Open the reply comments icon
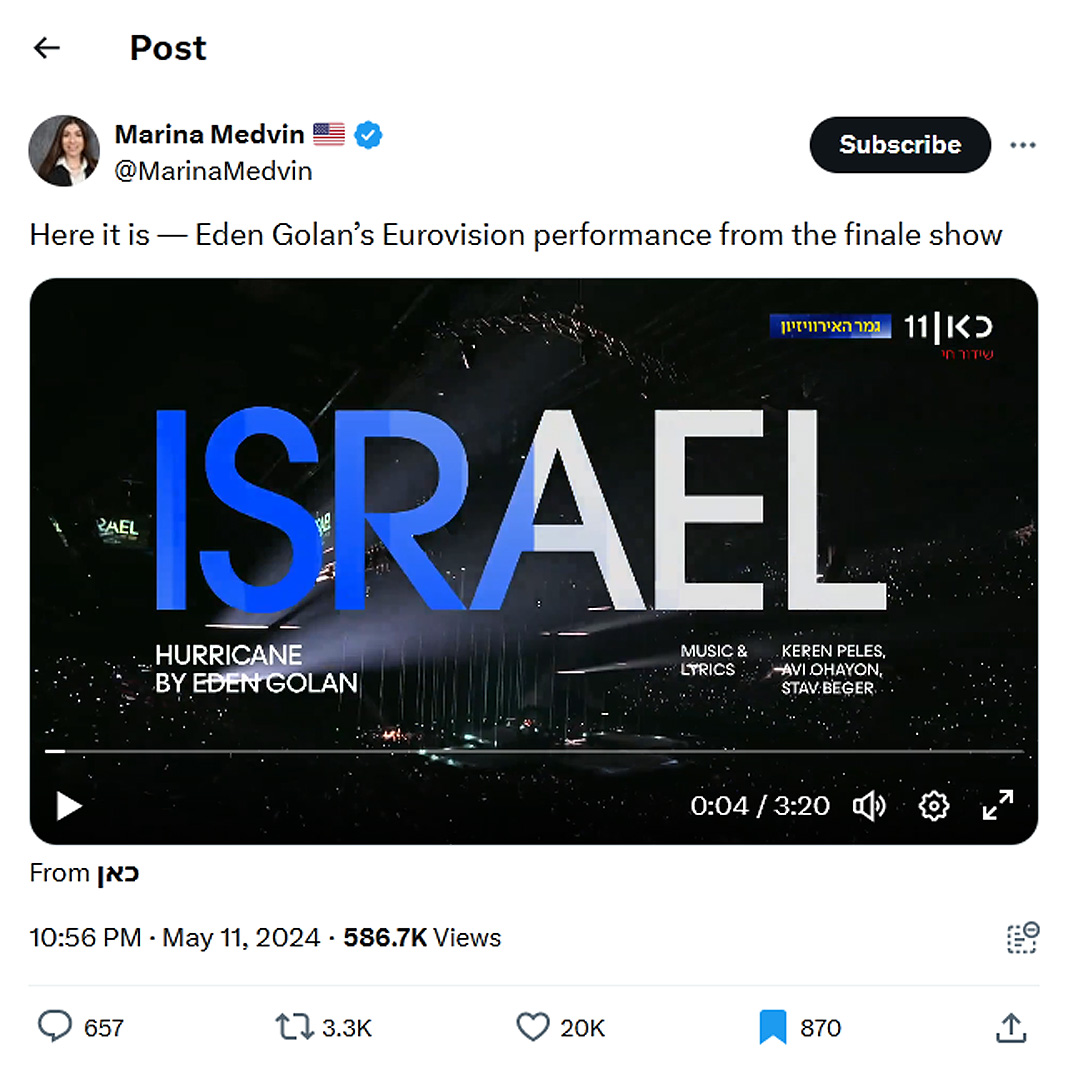 tap(55, 1027)
